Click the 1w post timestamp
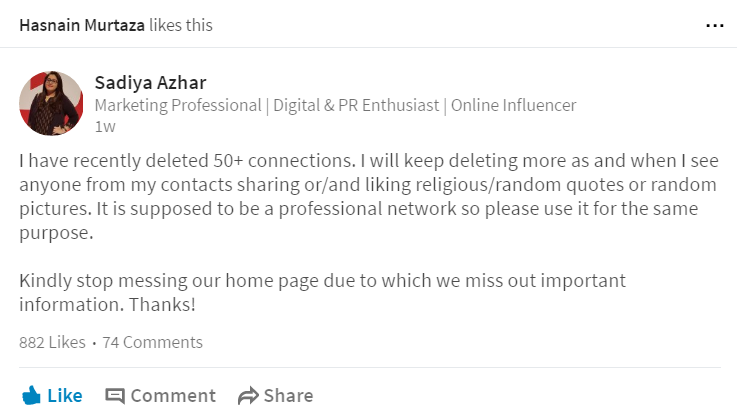The width and height of the screenshot is (737, 419). [104, 126]
